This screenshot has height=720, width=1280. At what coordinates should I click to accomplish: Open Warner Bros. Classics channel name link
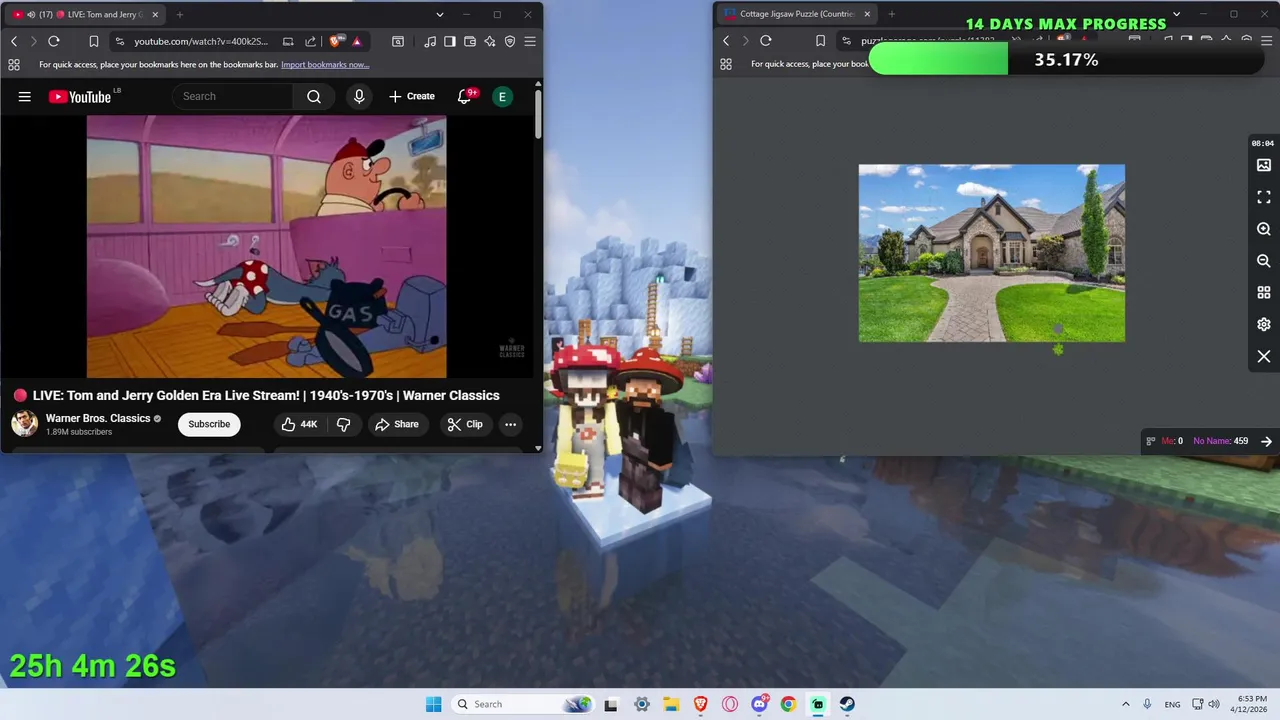pos(98,418)
